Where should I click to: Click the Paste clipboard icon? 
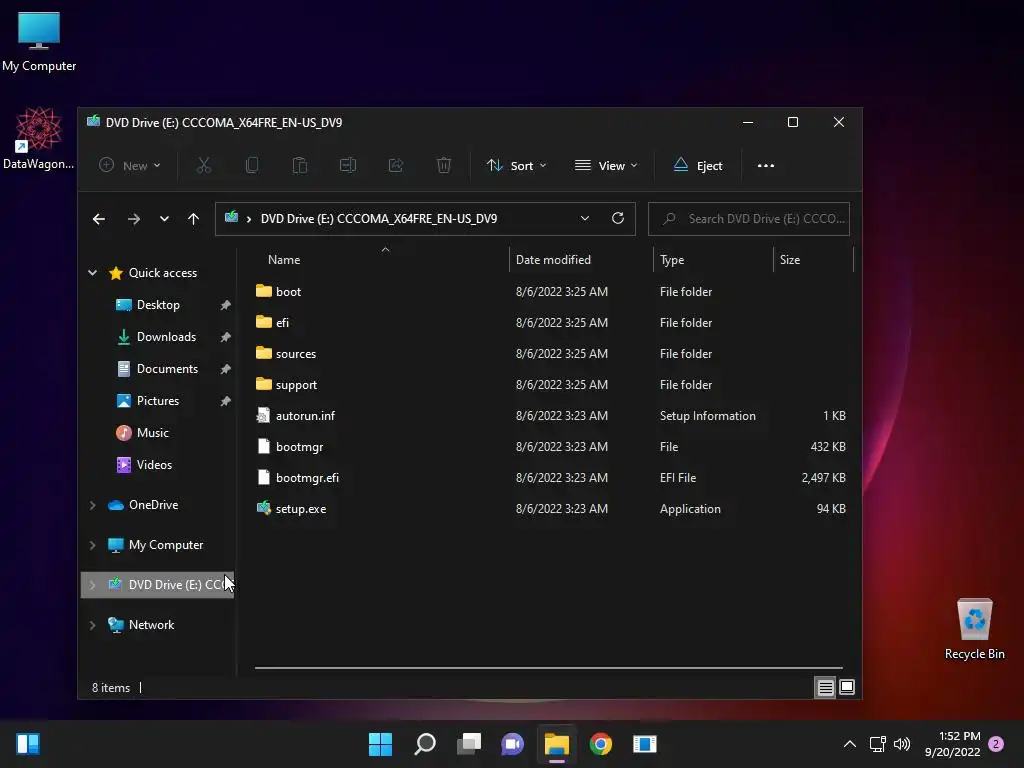(x=300, y=165)
